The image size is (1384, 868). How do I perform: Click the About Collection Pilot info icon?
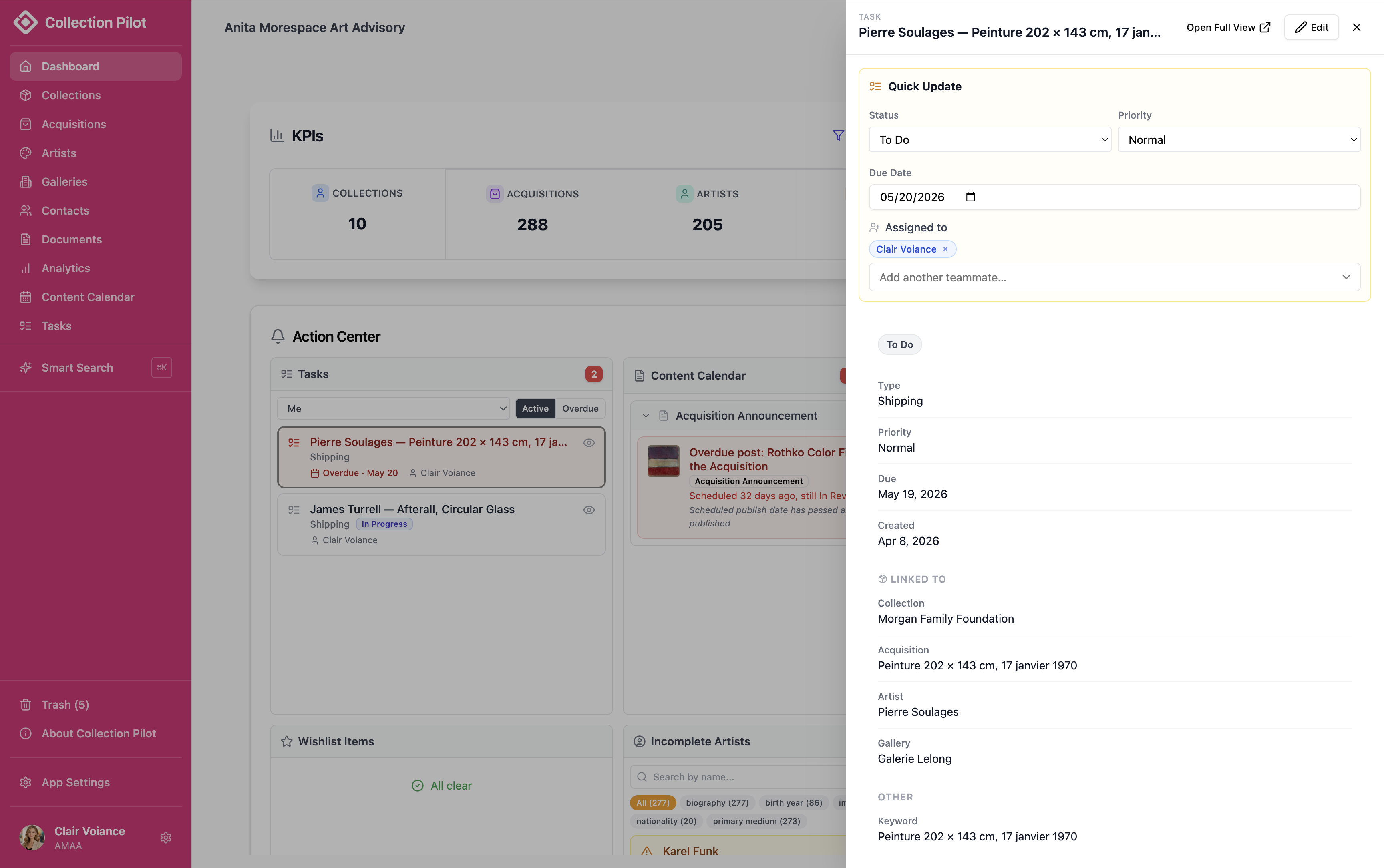[x=26, y=733]
